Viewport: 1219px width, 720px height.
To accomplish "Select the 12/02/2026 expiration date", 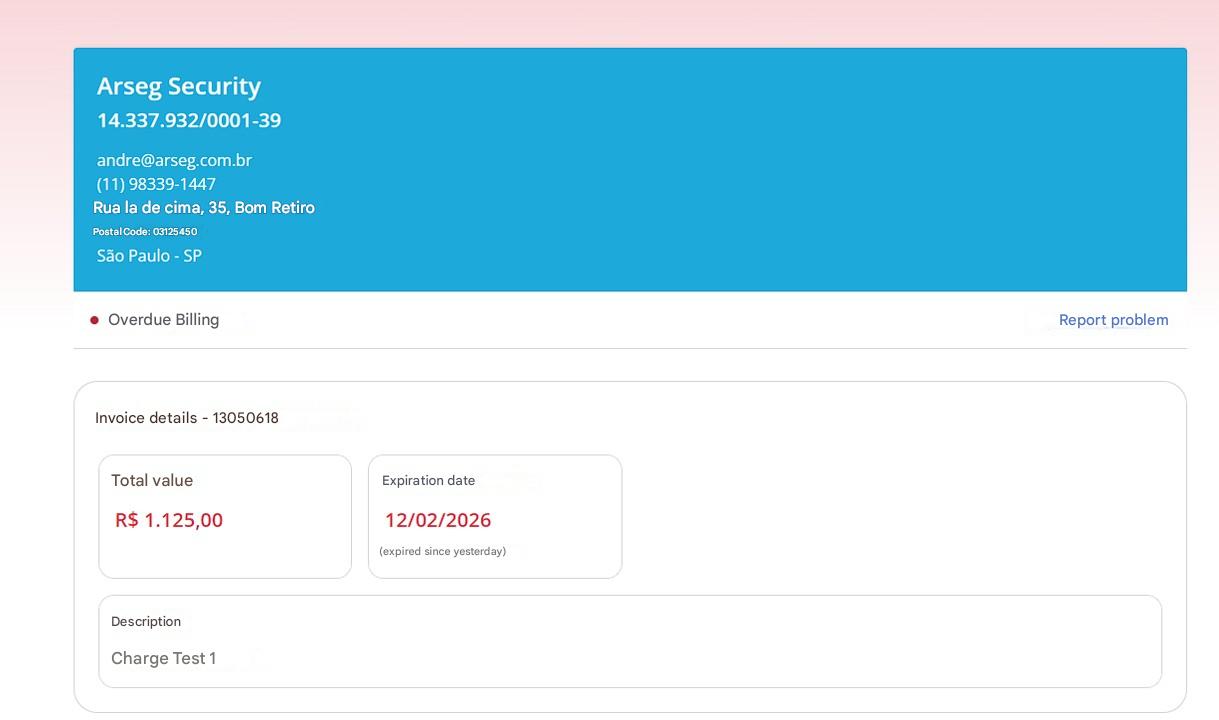I will point(438,520).
